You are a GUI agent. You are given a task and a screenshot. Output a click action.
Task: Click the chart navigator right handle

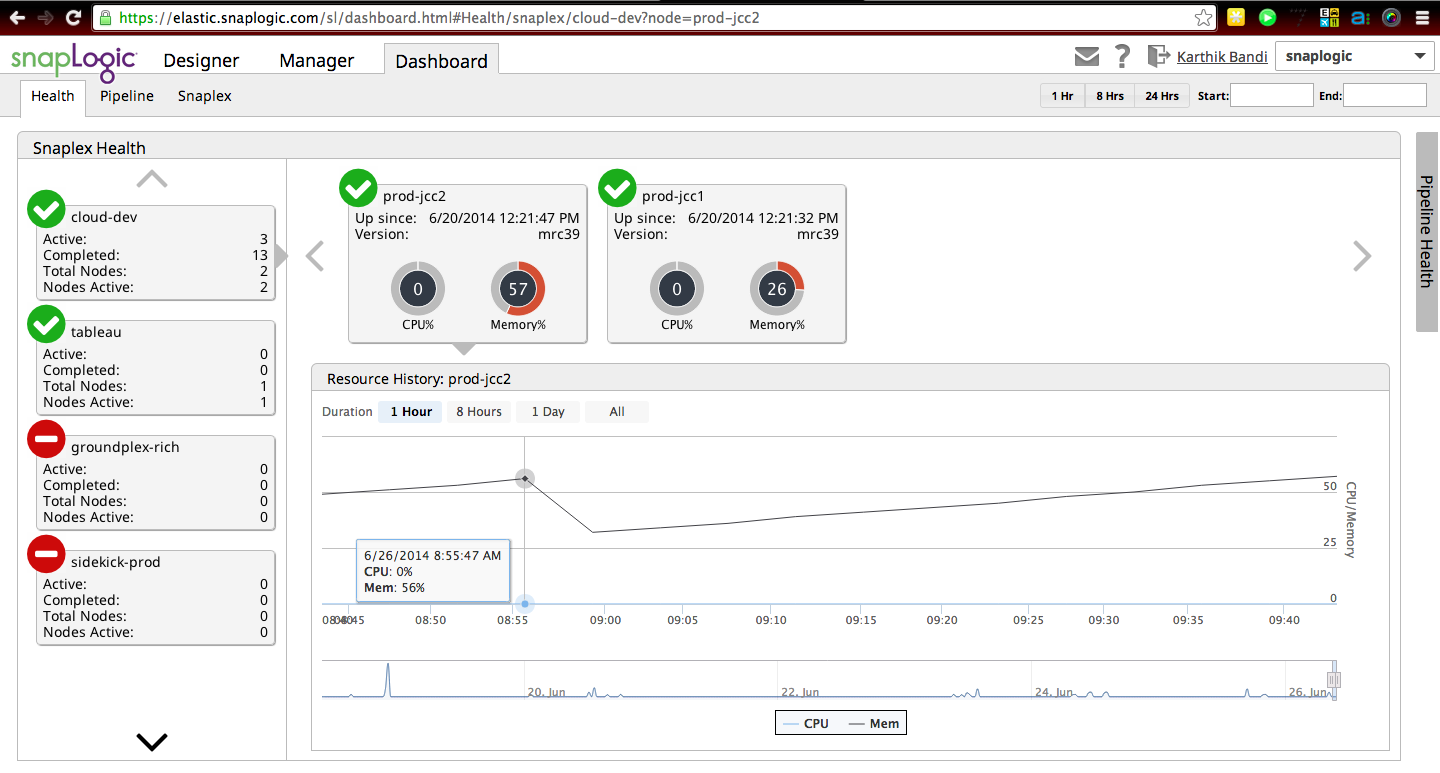pyautogui.click(x=1333, y=680)
